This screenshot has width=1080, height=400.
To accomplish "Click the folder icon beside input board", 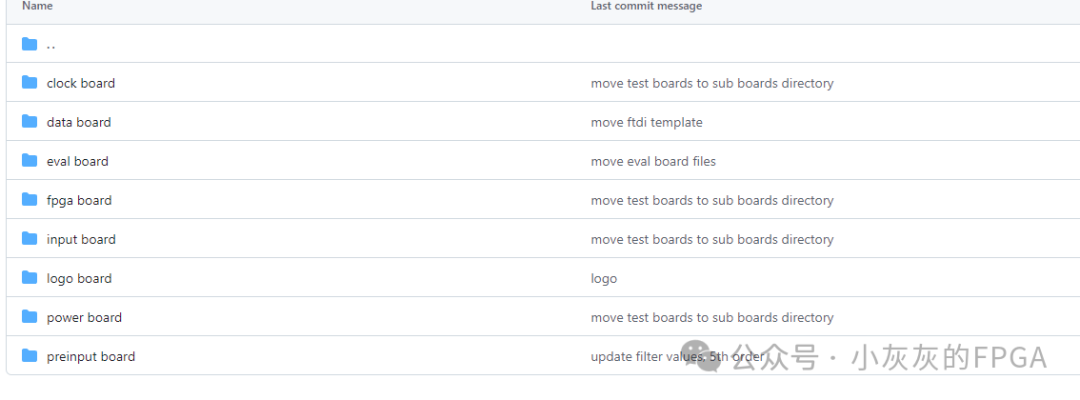I will click(30, 239).
